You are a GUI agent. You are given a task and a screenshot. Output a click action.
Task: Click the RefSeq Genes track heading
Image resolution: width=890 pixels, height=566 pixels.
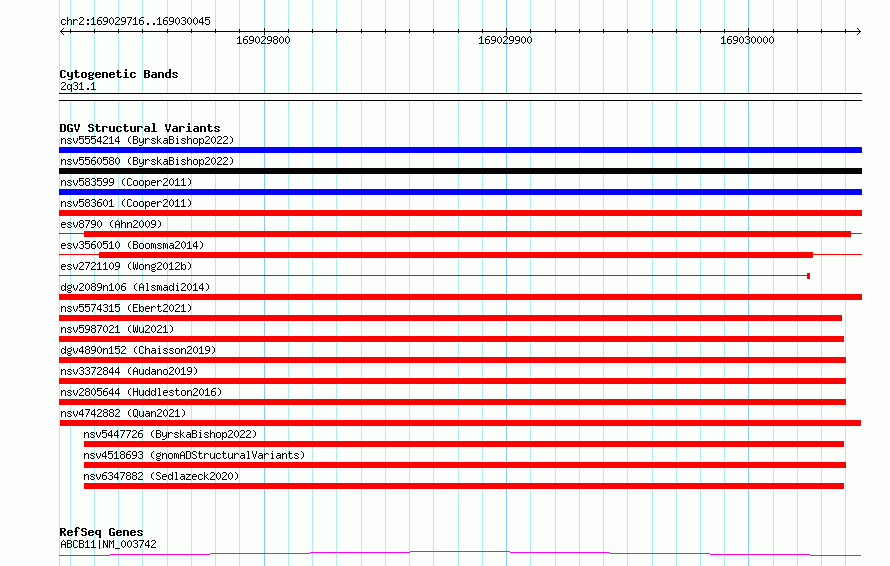point(101,533)
